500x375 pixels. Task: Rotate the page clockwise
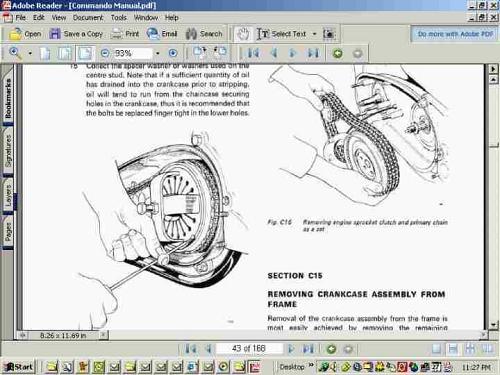(x=200, y=53)
